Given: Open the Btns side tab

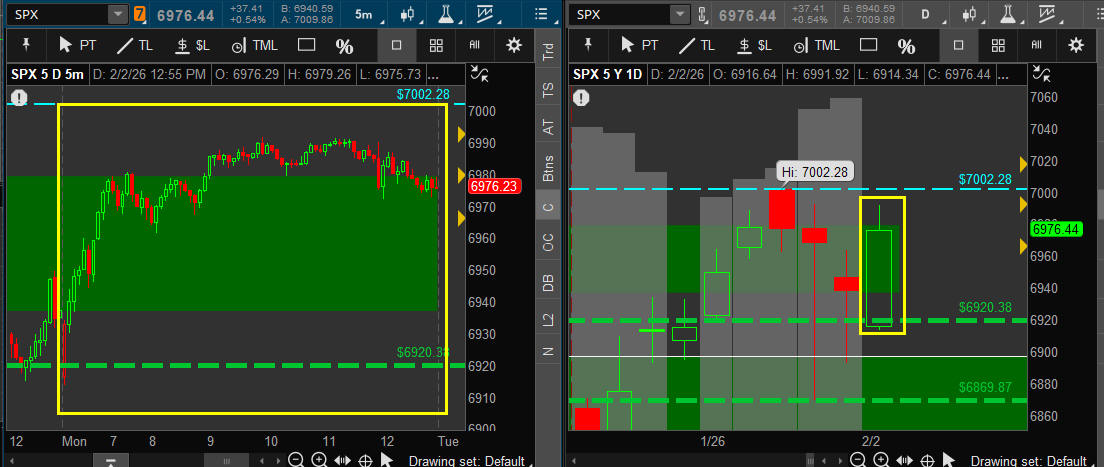Looking at the screenshot, I should click(x=548, y=170).
